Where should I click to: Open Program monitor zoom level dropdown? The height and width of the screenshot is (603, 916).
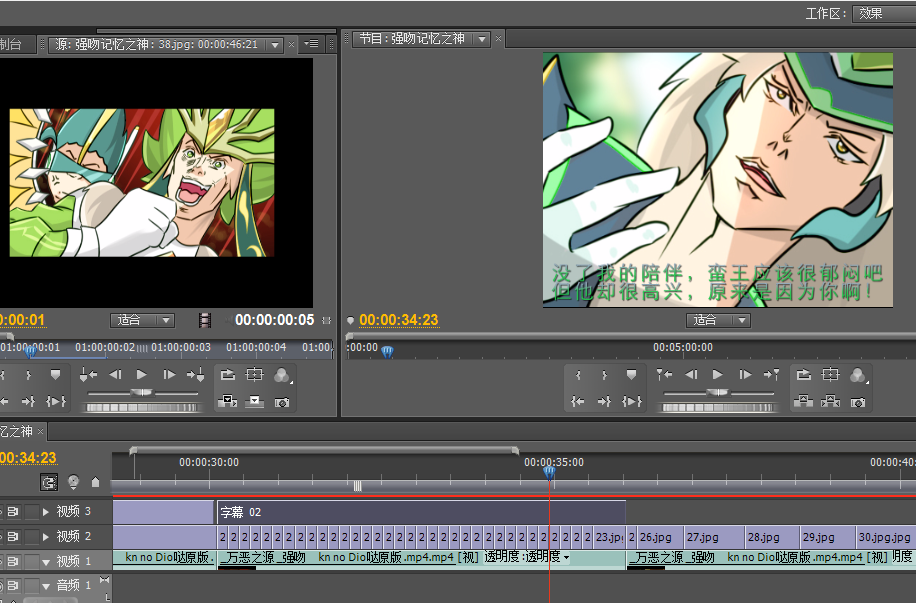(x=718, y=320)
